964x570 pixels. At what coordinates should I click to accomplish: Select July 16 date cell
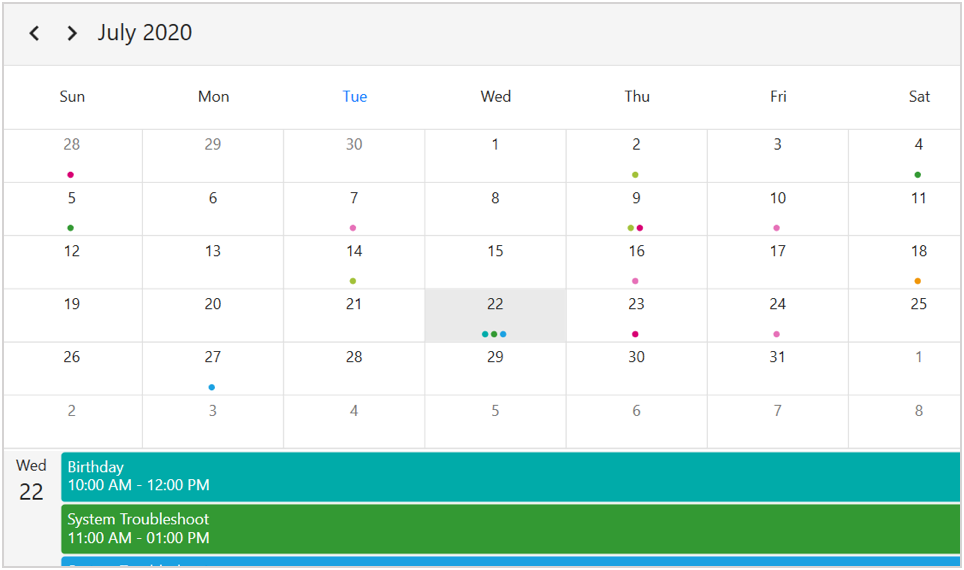click(636, 262)
